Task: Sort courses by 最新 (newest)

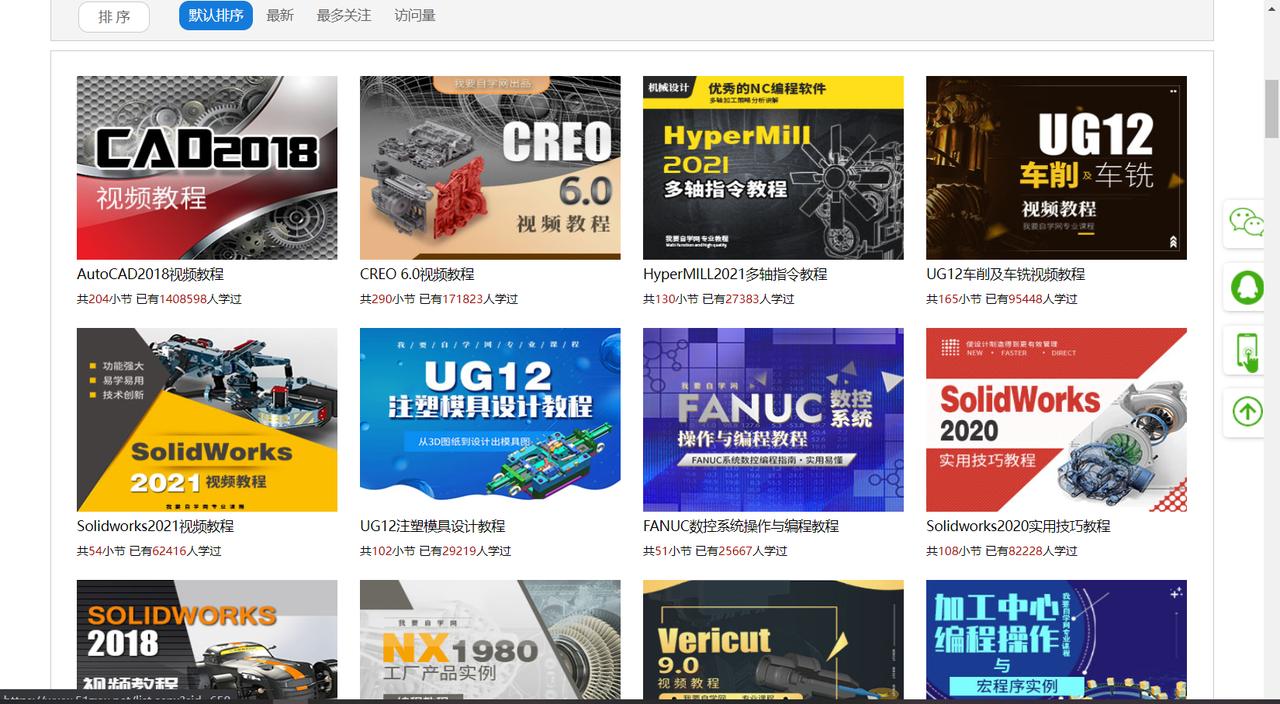Action: pyautogui.click(x=280, y=16)
